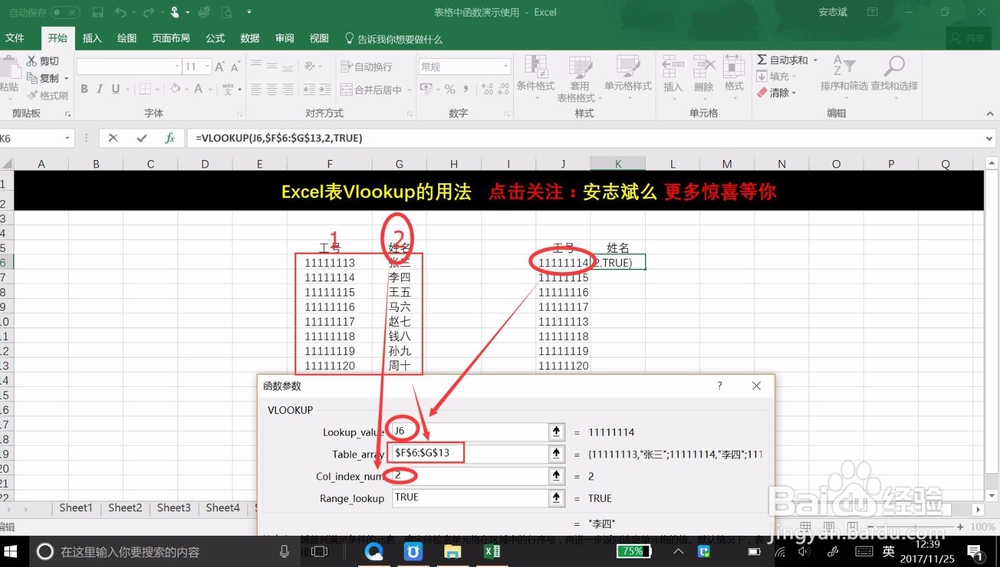Open the font name dropdown
The image size is (1000, 567).
pyautogui.click(x=177, y=66)
